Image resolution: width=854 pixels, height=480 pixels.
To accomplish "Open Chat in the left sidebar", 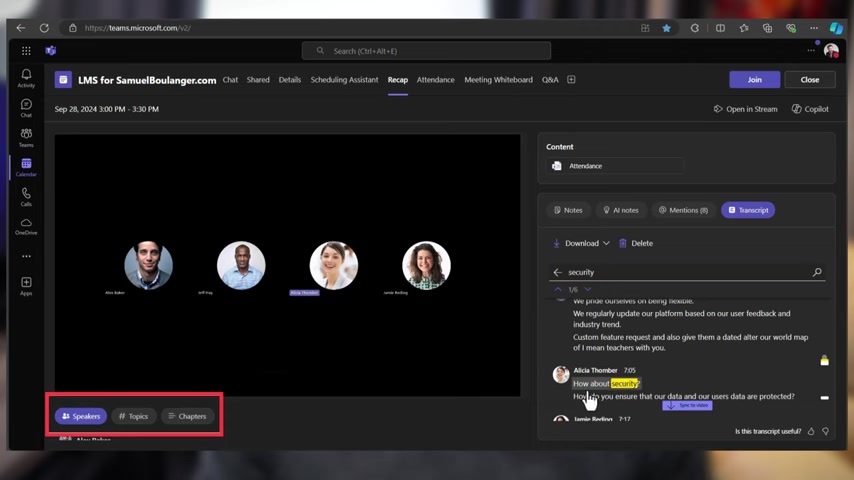I will point(26,108).
